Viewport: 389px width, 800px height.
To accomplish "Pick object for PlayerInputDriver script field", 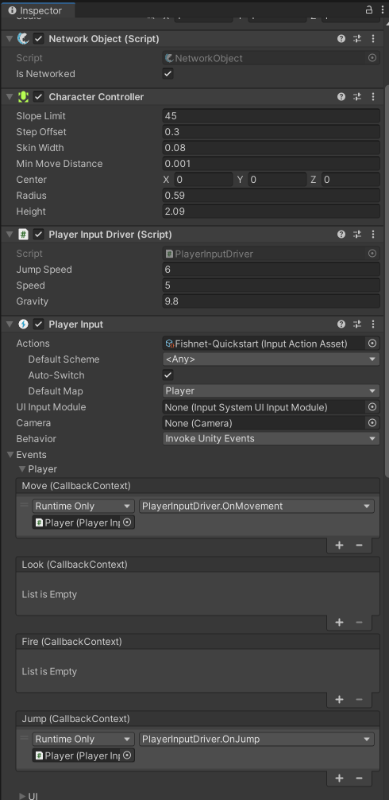I will [x=372, y=254].
